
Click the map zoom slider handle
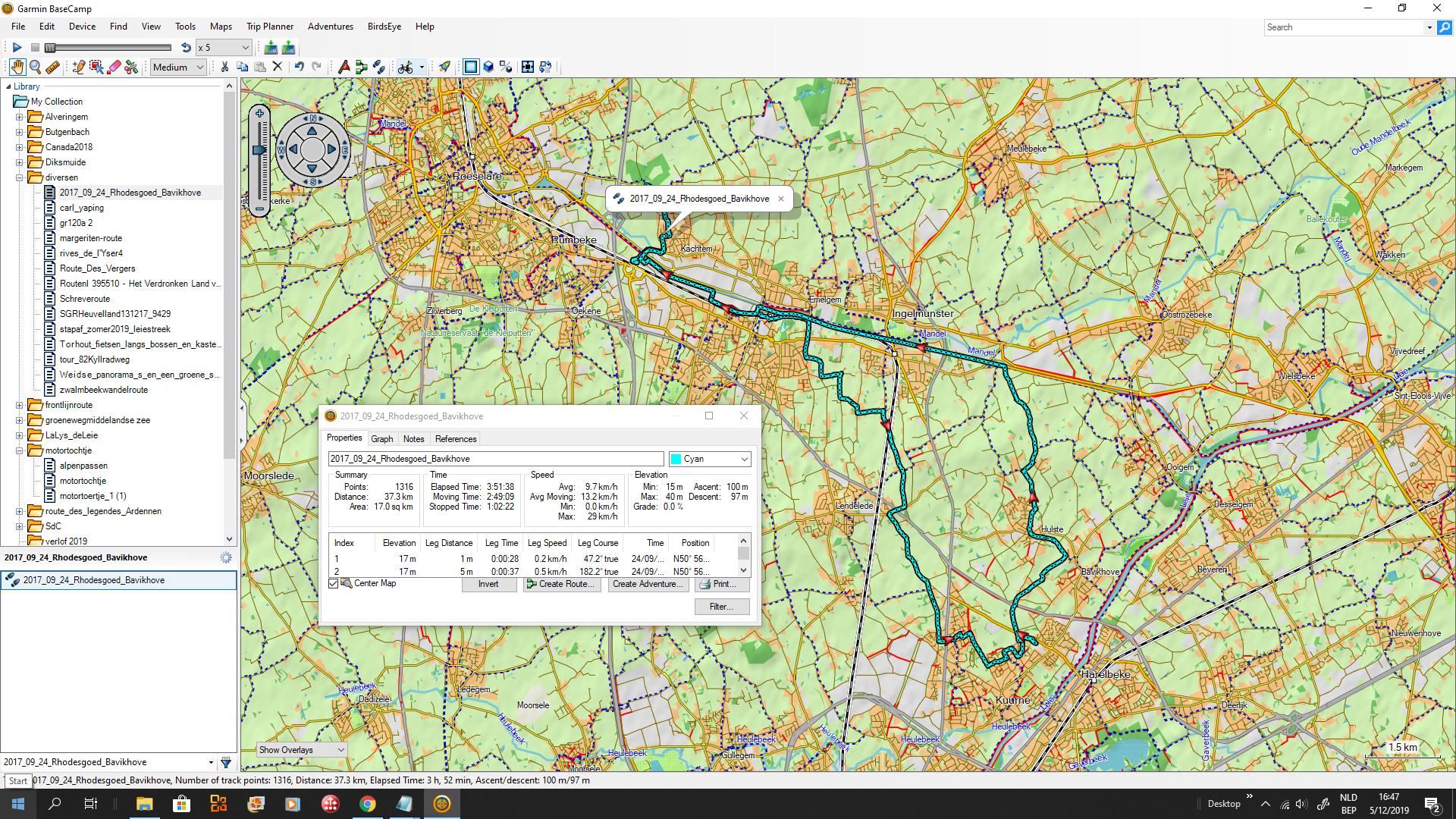tap(259, 150)
